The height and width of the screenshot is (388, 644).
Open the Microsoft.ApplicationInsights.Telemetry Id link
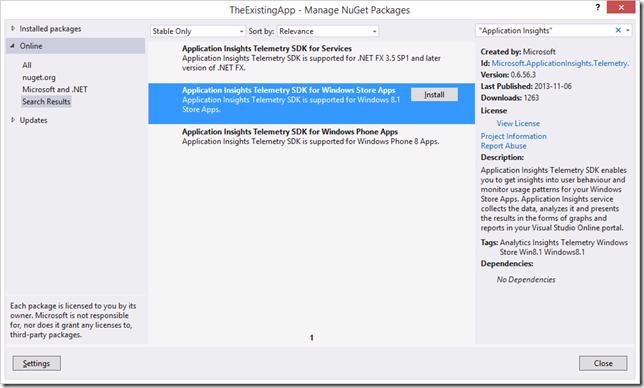tap(560, 63)
